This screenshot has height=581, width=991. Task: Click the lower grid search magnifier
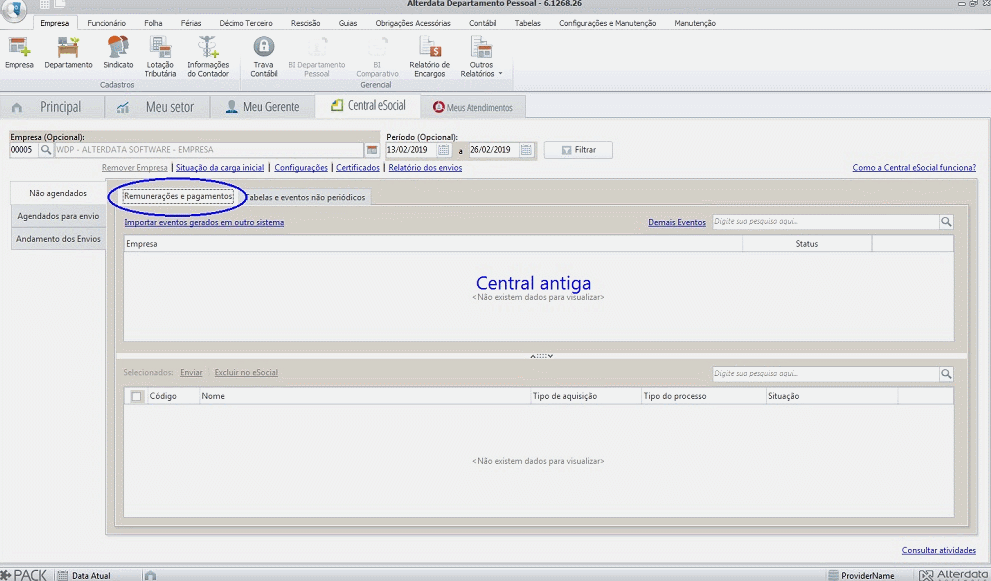pyautogui.click(x=946, y=374)
